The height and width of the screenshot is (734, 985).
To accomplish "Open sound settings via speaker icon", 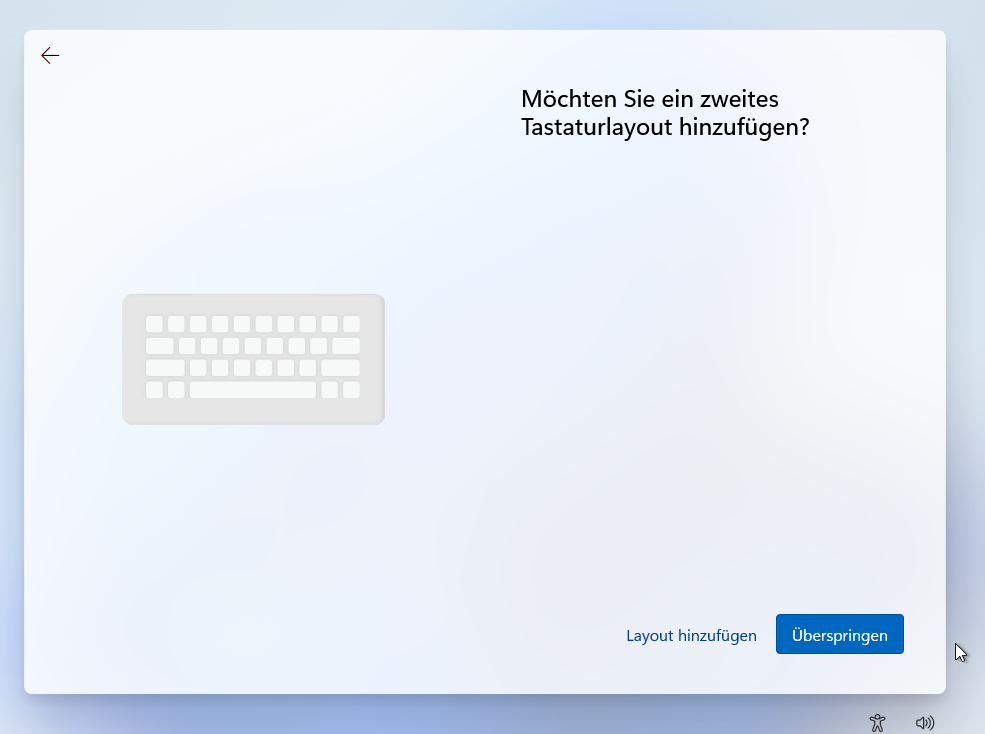I will (x=925, y=722).
